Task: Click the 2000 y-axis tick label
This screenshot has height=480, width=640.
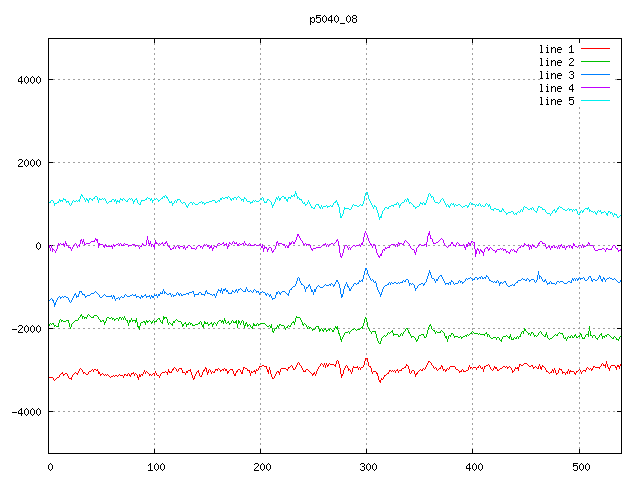Action: tap(27, 163)
